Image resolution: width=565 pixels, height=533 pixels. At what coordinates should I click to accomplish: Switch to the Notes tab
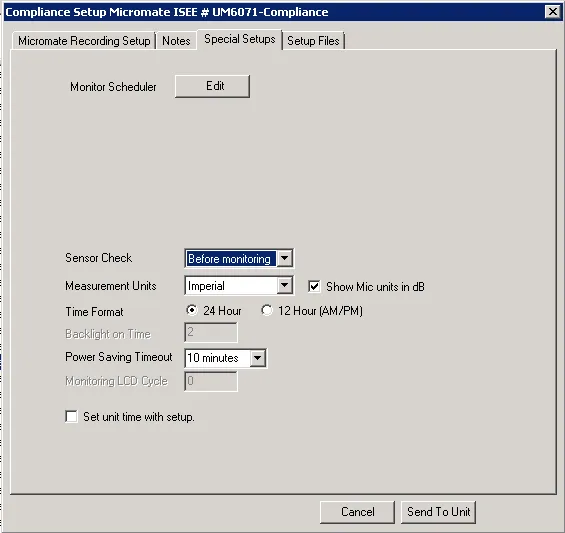click(176, 41)
